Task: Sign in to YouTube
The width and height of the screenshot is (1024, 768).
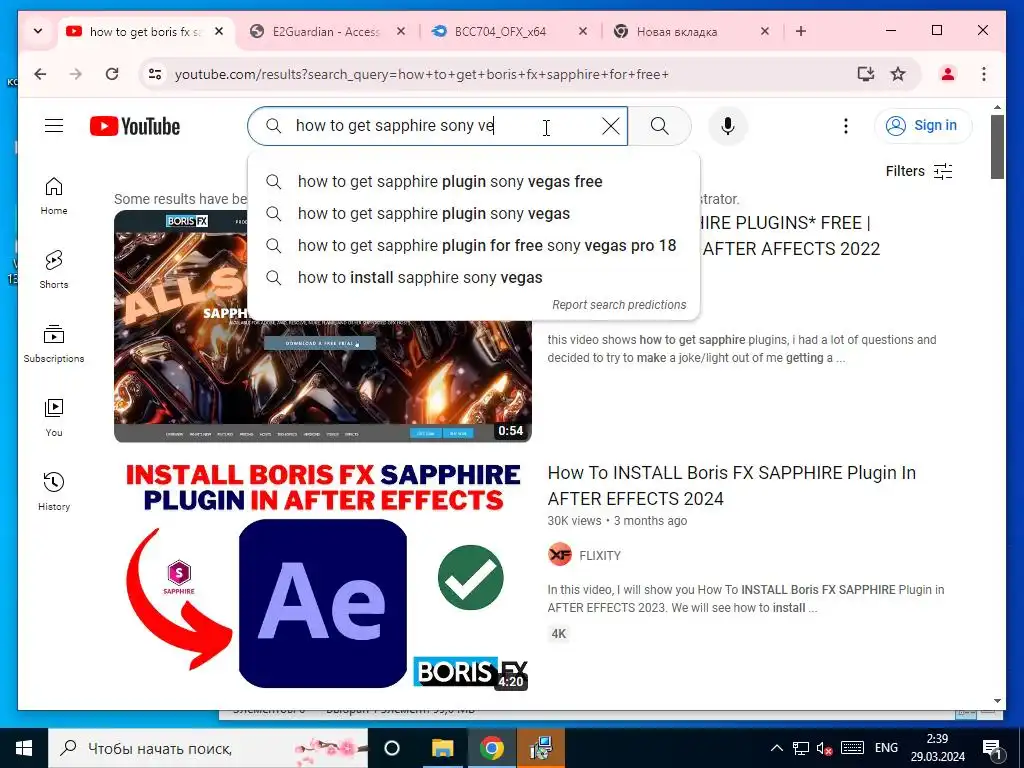Action: [922, 125]
